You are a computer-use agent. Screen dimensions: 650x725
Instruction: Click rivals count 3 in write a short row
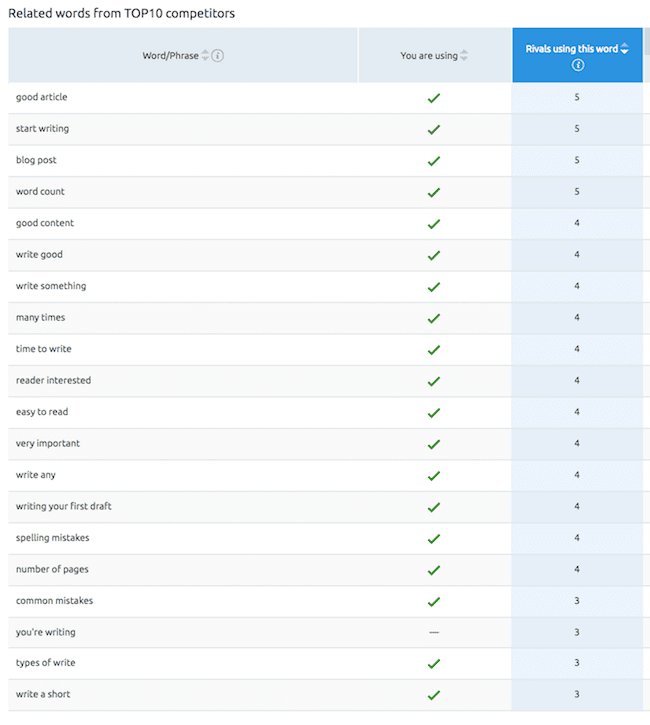click(577, 694)
